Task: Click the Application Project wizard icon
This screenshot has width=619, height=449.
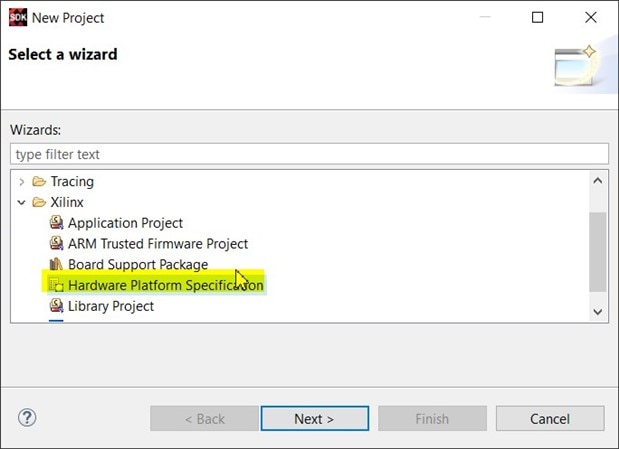Action: [56, 223]
